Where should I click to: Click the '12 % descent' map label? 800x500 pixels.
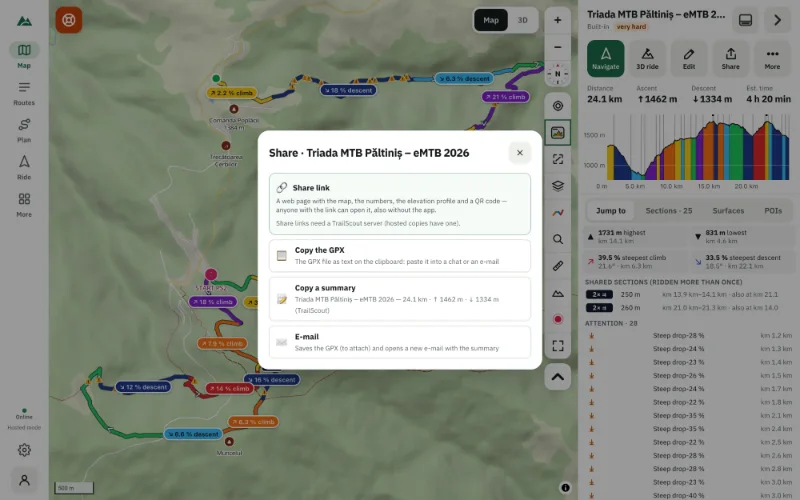click(x=143, y=387)
